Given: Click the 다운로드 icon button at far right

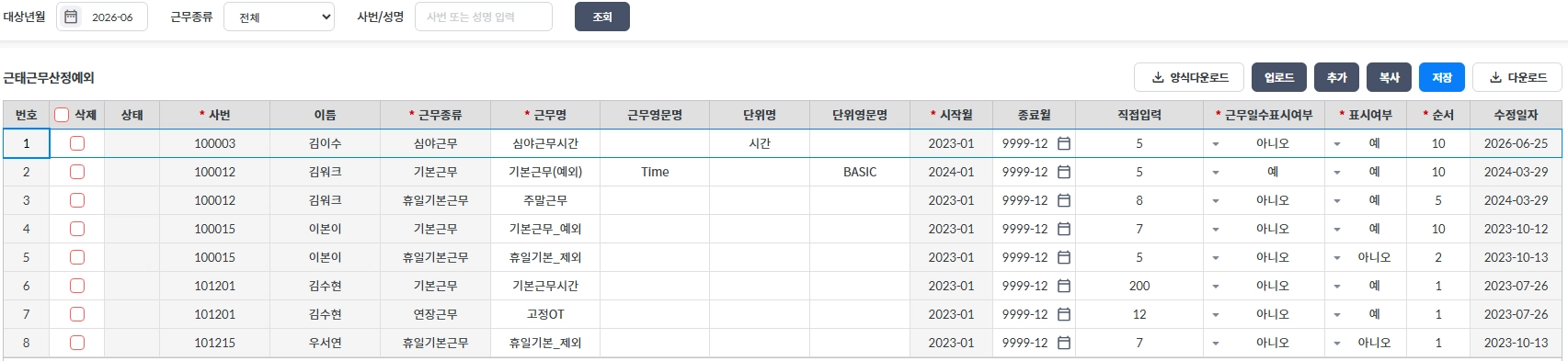Looking at the screenshot, I should pyautogui.click(x=1517, y=77).
